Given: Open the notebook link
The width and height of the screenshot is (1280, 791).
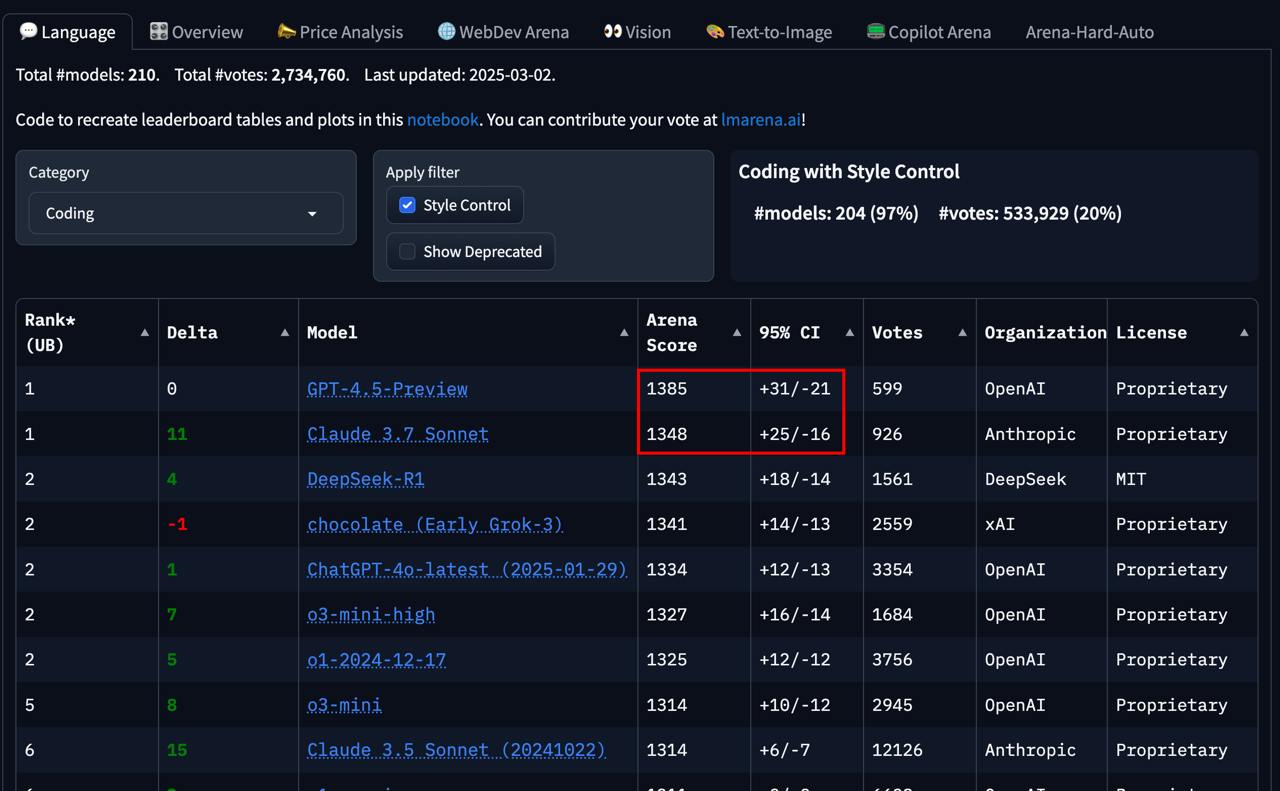Looking at the screenshot, I should point(442,120).
